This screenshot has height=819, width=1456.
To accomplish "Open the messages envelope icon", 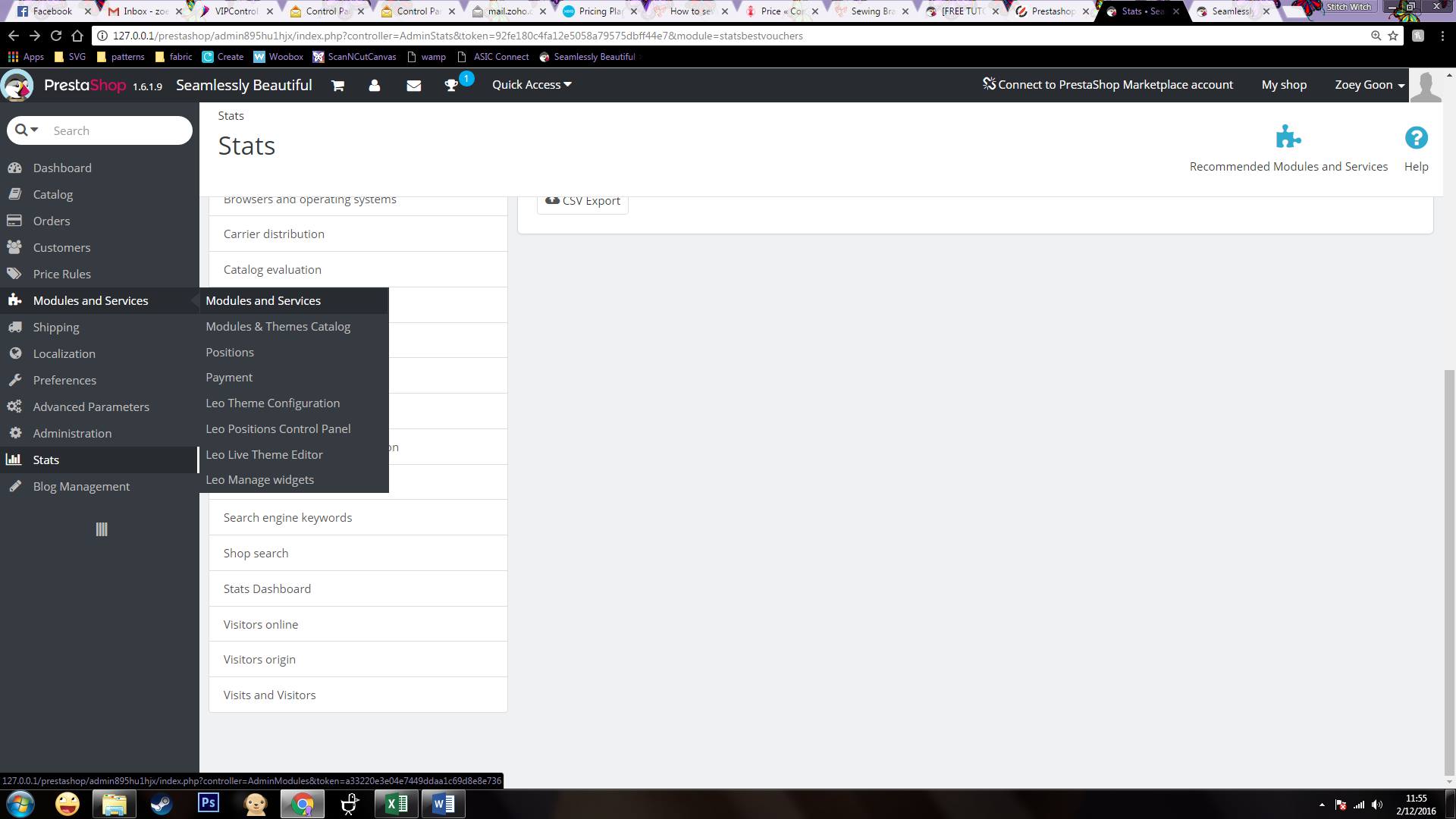I will tap(413, 86).
